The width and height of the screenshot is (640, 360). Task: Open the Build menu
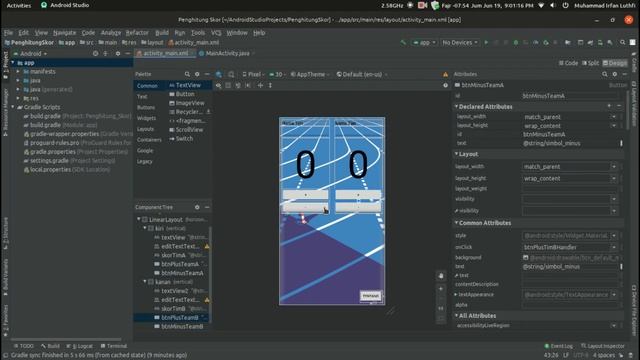tap(162, 33)
